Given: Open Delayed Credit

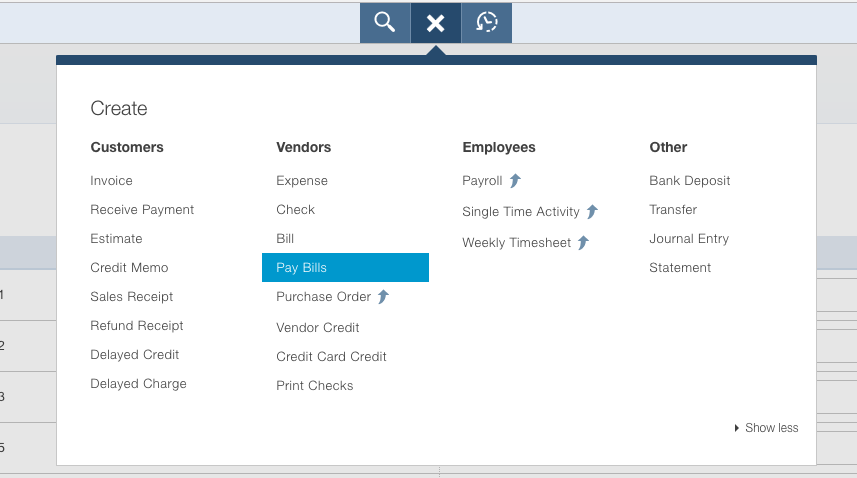Looking at the screenshot, I should [135, 355].
